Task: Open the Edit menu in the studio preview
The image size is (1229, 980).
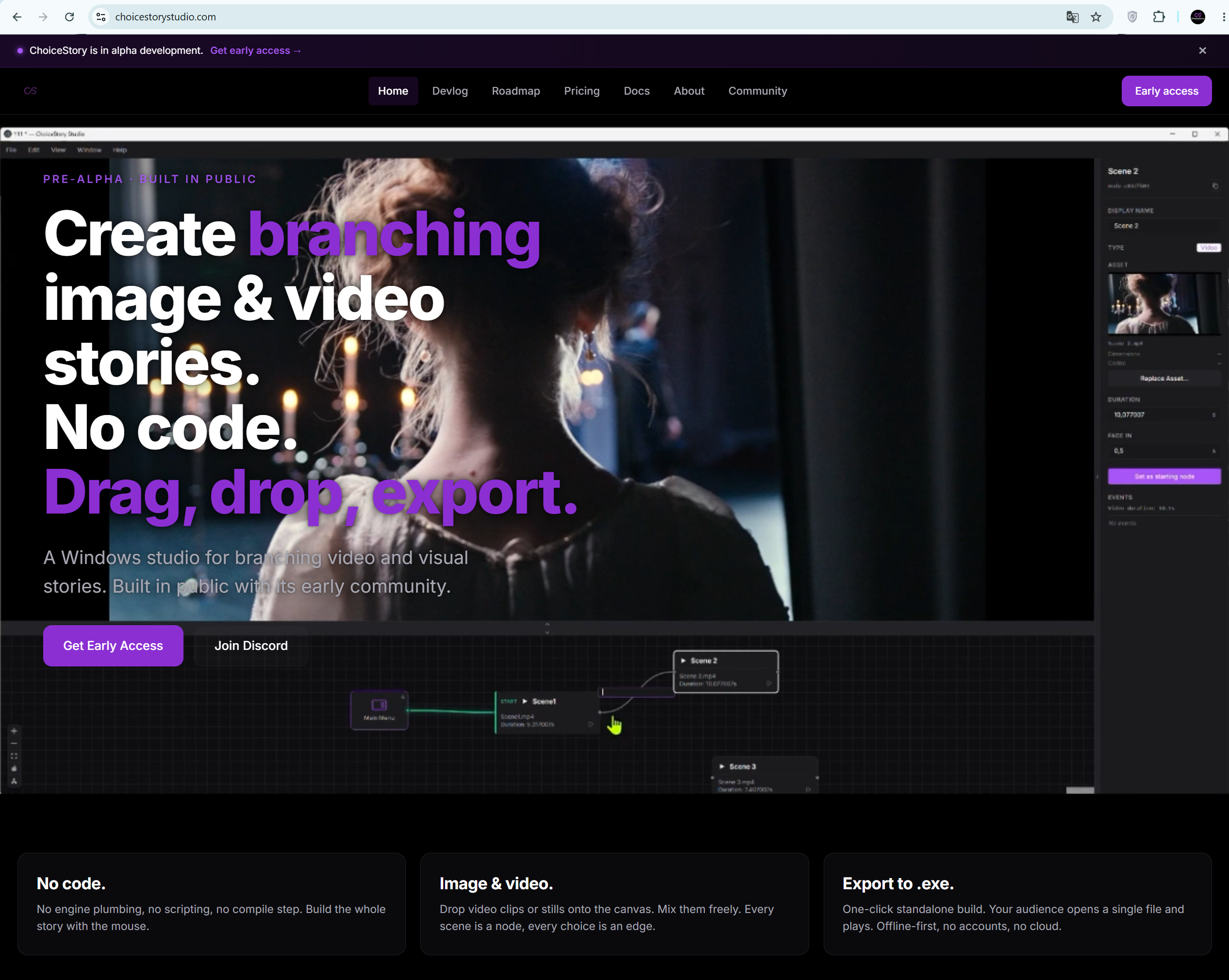Action: 33,150
